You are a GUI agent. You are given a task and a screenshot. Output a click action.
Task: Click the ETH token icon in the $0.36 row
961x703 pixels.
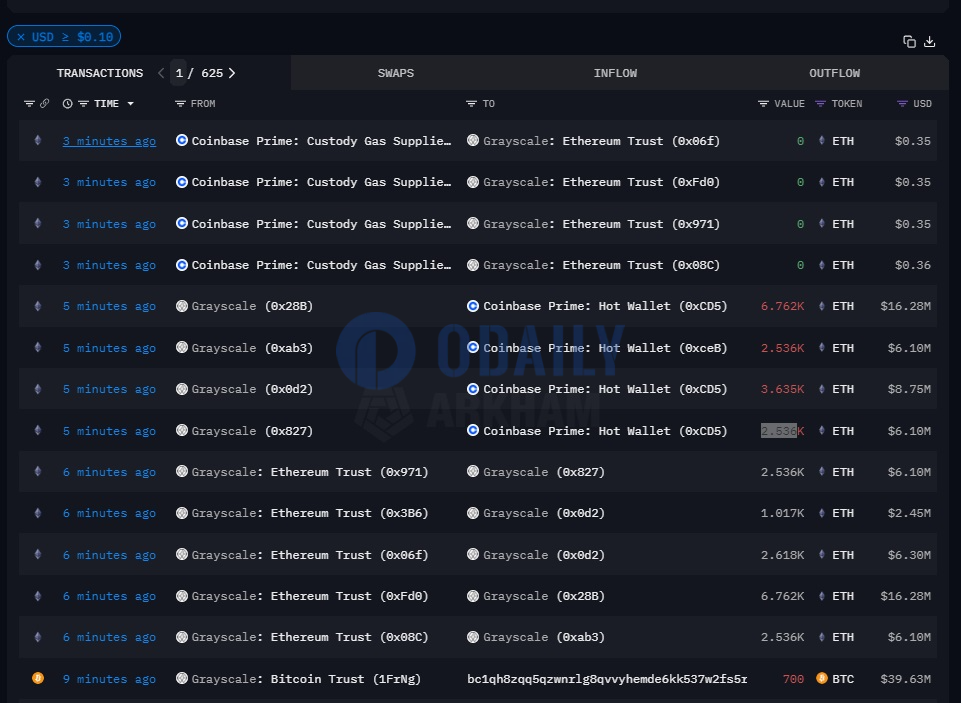point(822,264)
